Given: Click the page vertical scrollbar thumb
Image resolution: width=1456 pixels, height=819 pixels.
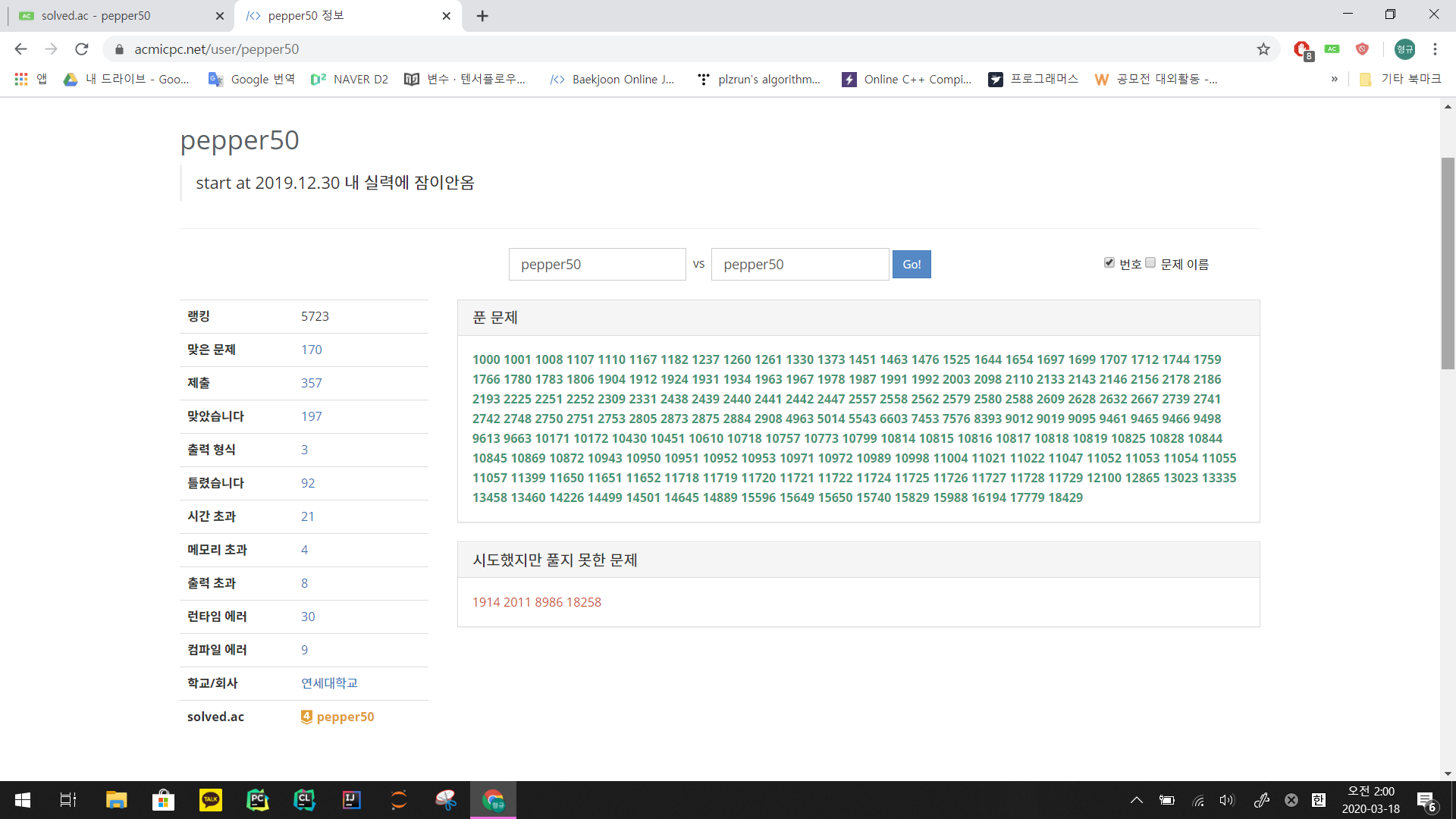Looking at the screenshot, I should click(x=1448, y=262).
